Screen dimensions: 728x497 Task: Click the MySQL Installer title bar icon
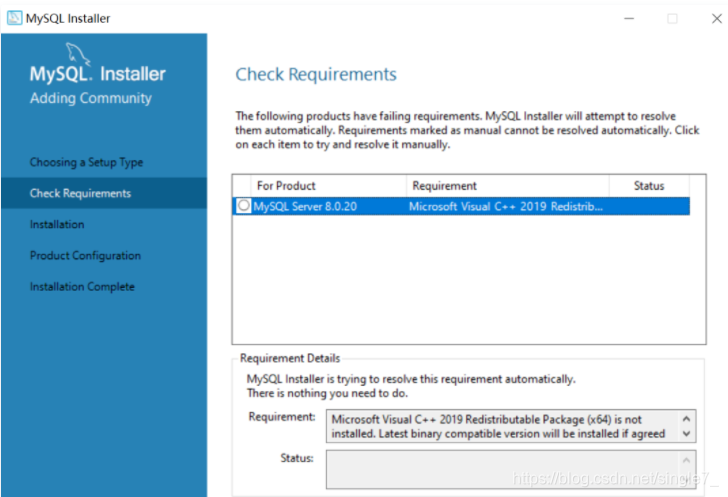coord(14,18)
